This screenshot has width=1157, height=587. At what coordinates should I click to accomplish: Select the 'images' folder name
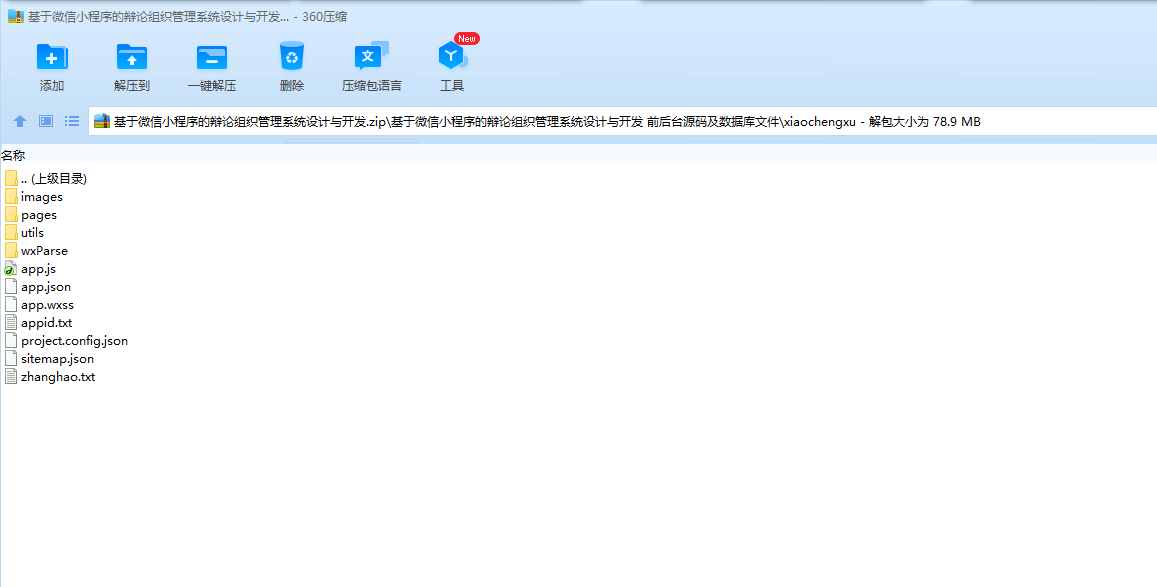tap(42, 197)
